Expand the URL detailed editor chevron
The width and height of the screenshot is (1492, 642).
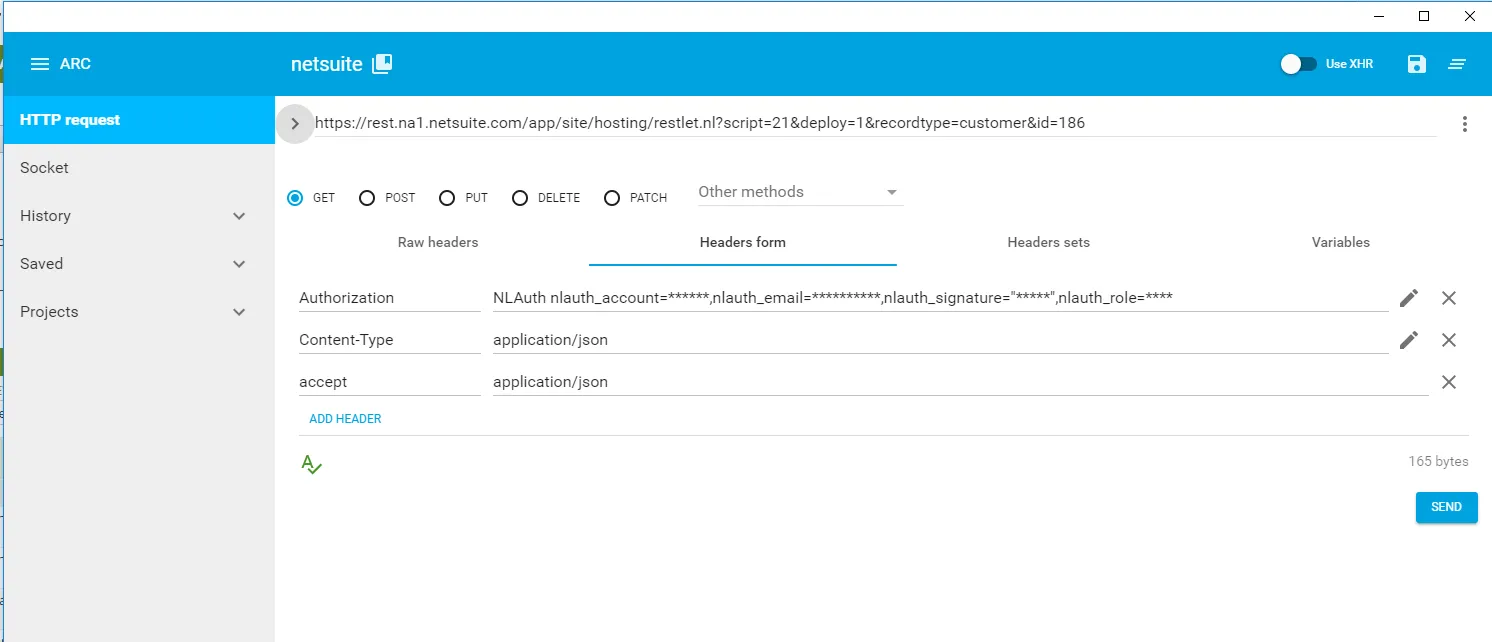pyautogui.click(x=295, y=124)
